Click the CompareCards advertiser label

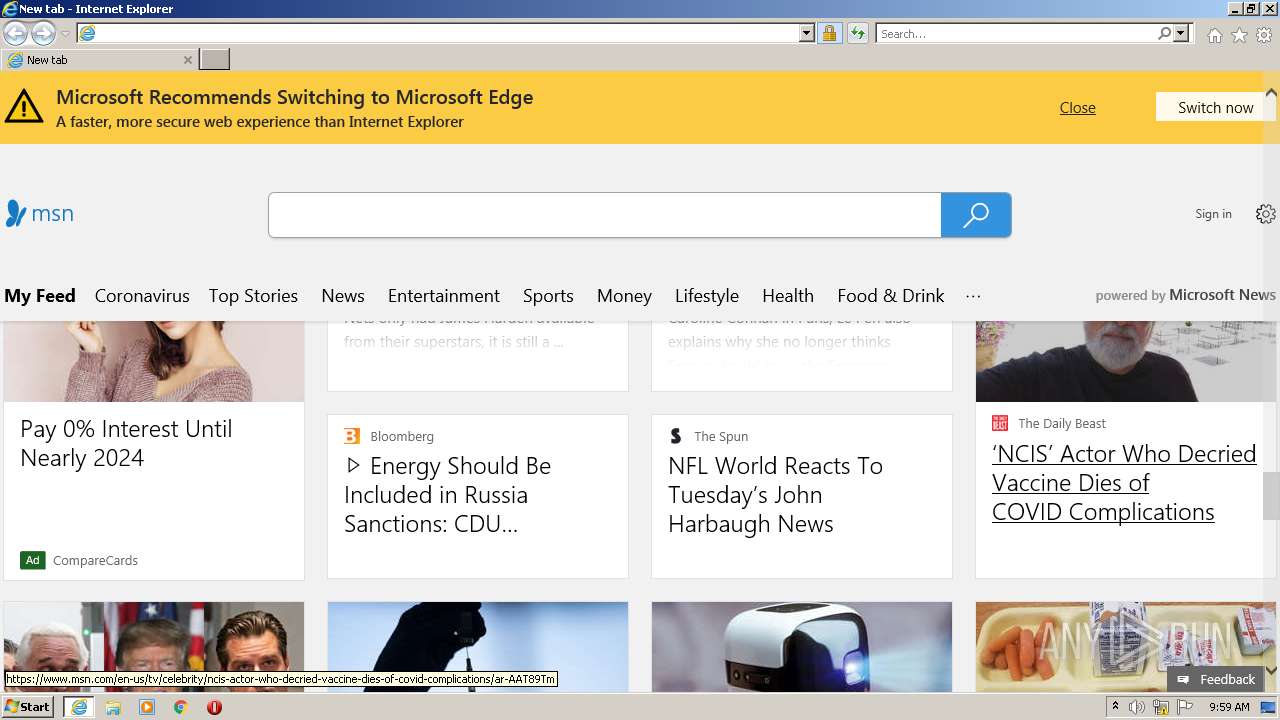coord(95,560)
